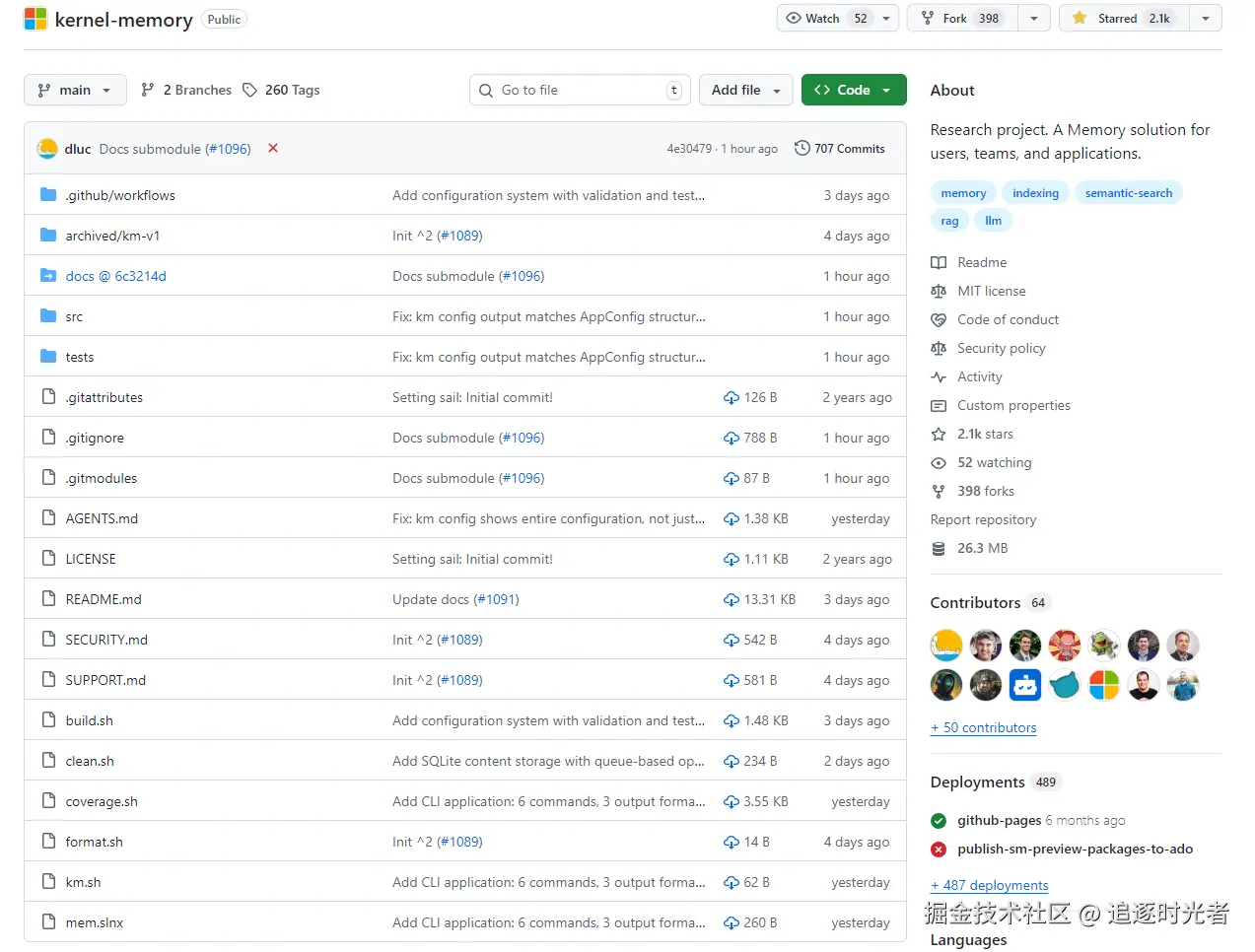
Task: Click the .gitattributes file icon
Action: pyautogui.click(x=48, y=396)
